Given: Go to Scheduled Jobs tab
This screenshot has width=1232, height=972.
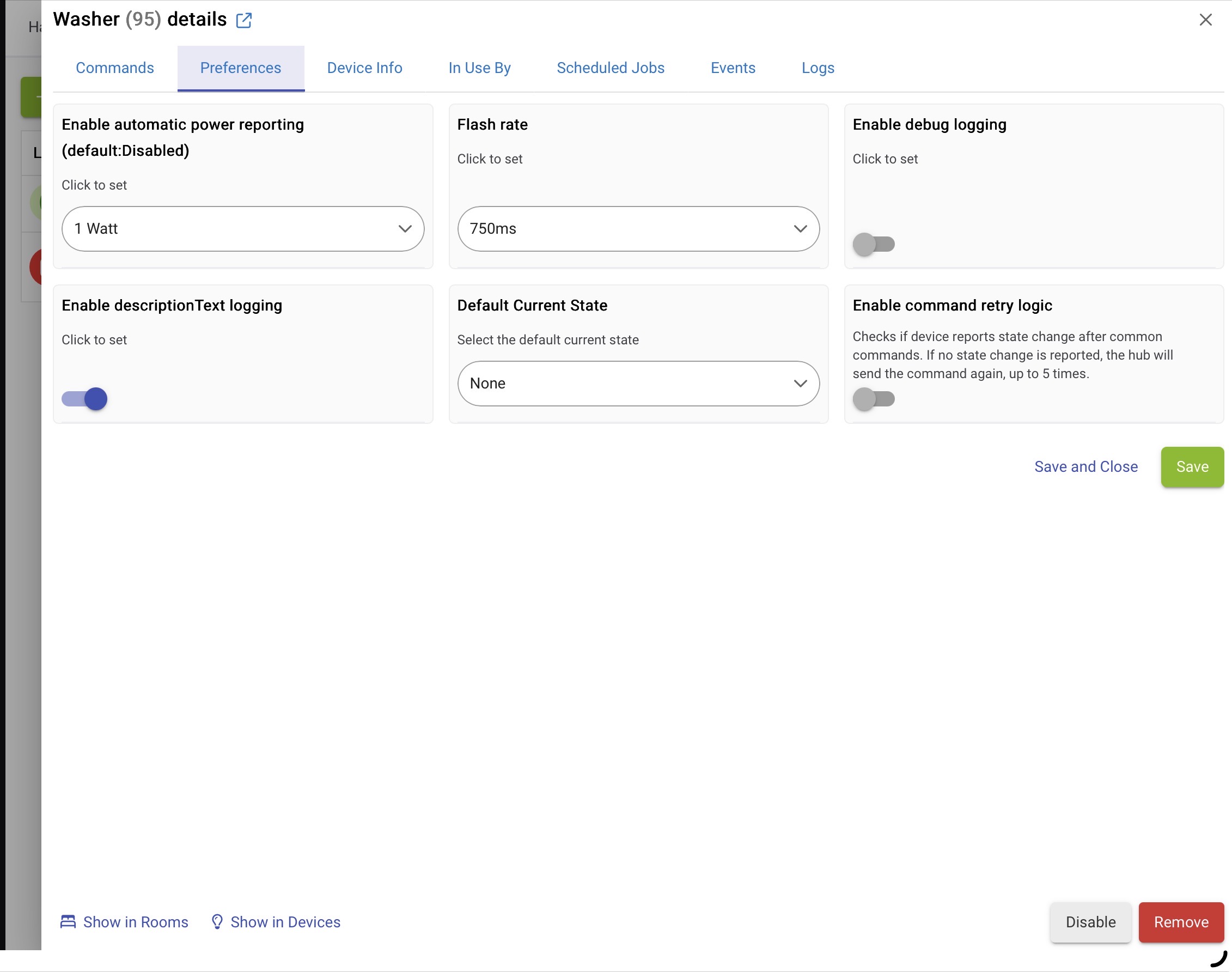Looking at the screenshot, I should coord(611,68).
